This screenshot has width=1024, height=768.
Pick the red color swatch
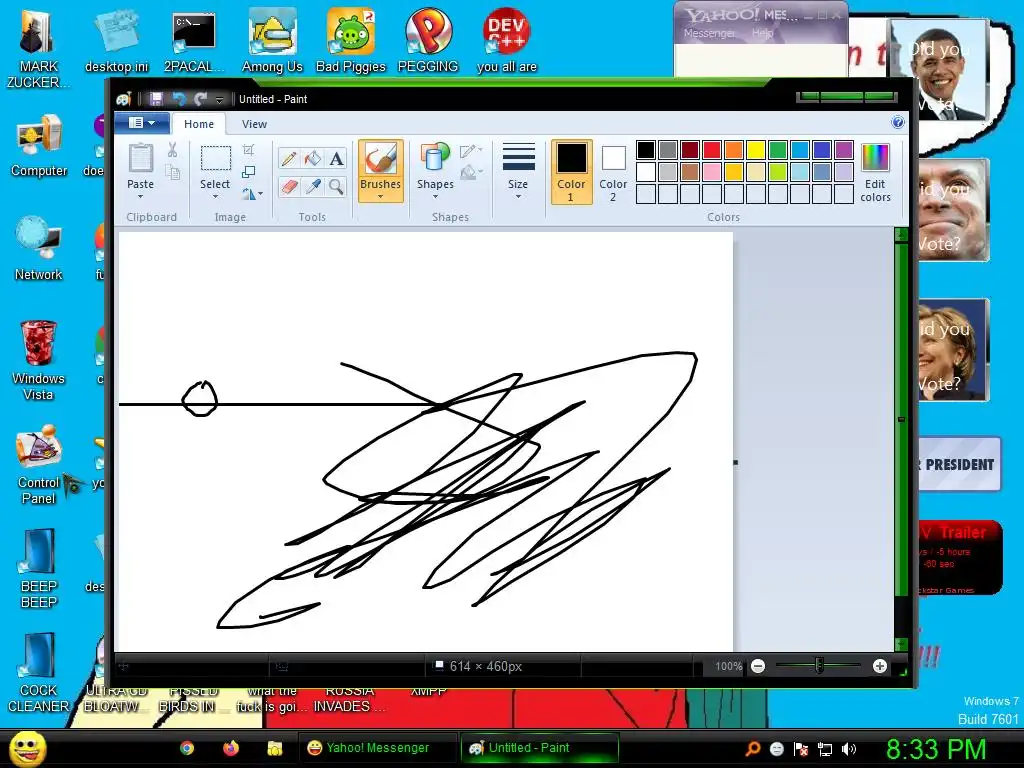tap(712, 150)
